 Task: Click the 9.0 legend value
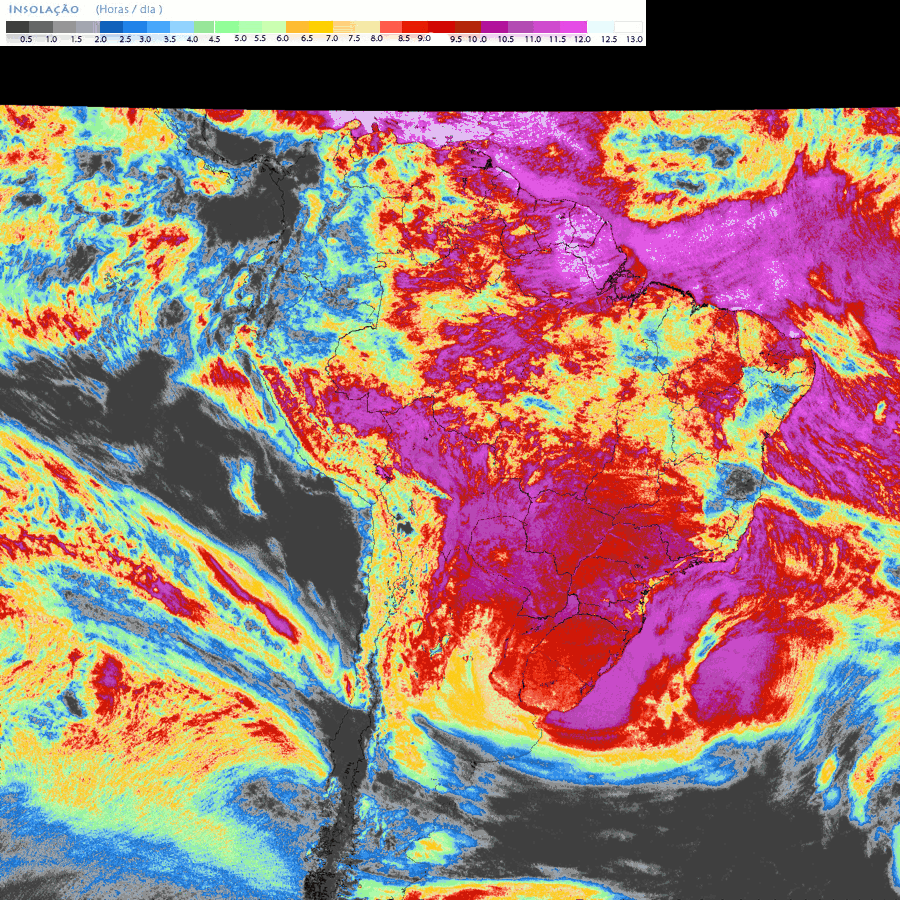click(424, 38)
